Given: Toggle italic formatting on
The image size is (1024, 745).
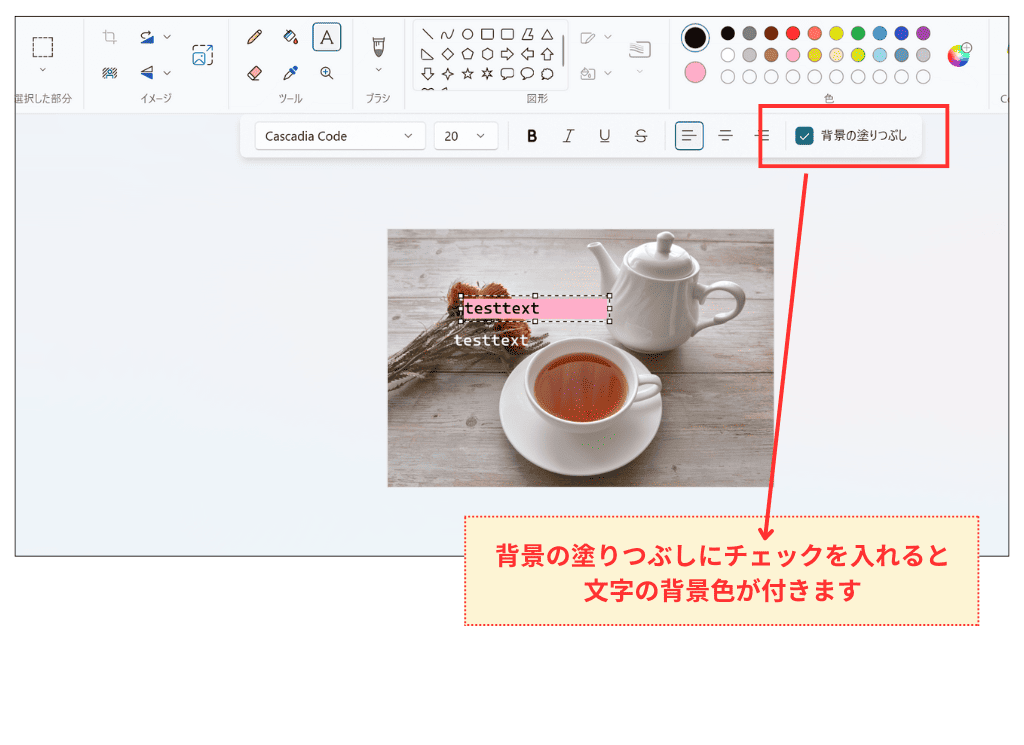Looking at the screenshot, I should (568, 135).
